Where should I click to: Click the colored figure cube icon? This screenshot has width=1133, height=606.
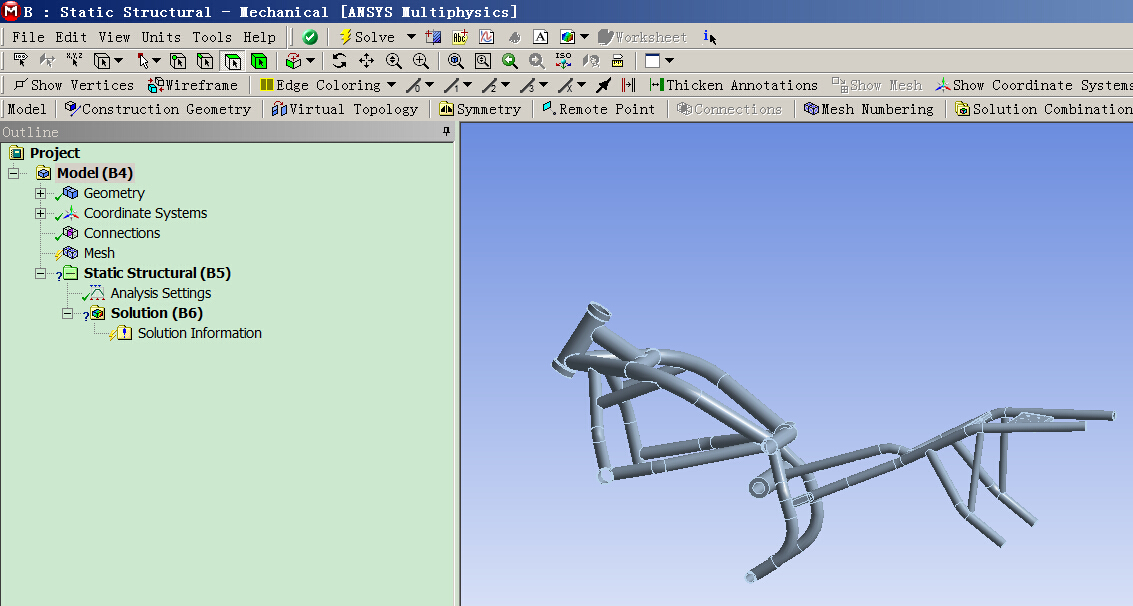[x=568, y=37]
